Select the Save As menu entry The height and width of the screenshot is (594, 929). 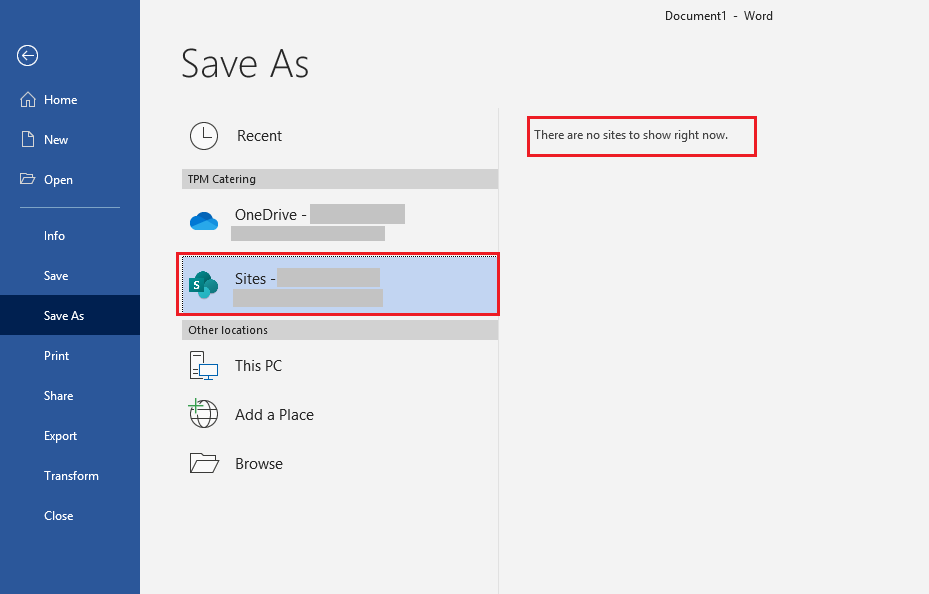click(63, 315)
